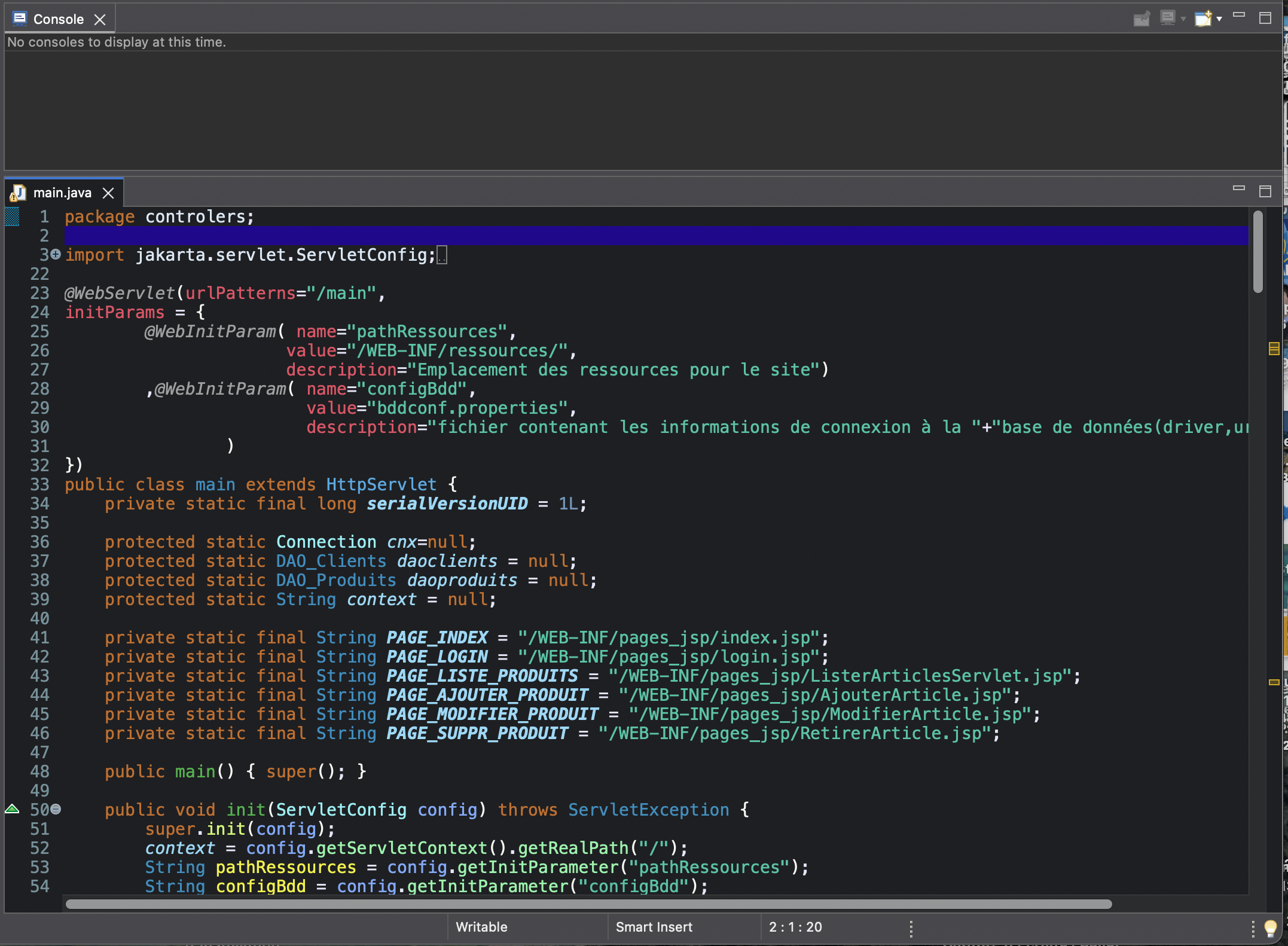Expand the collapsed import statements at line 3
The height and width of the screenshot is (946, 1288).
point(55,255)
